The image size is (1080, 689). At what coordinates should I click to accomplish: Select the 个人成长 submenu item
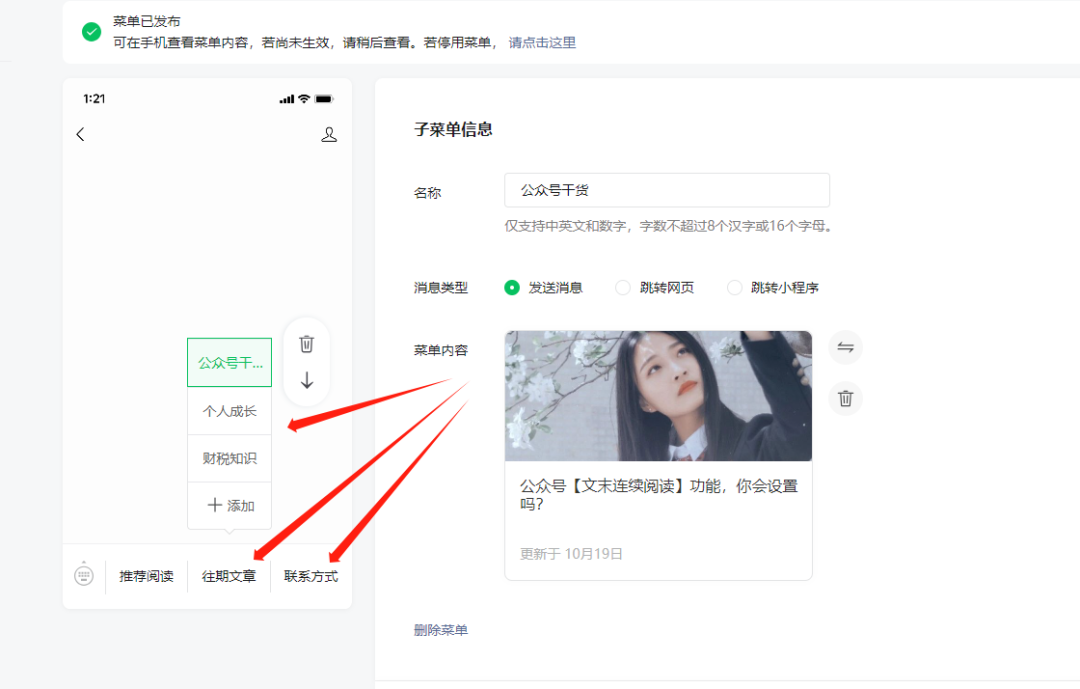coord(229,410)
